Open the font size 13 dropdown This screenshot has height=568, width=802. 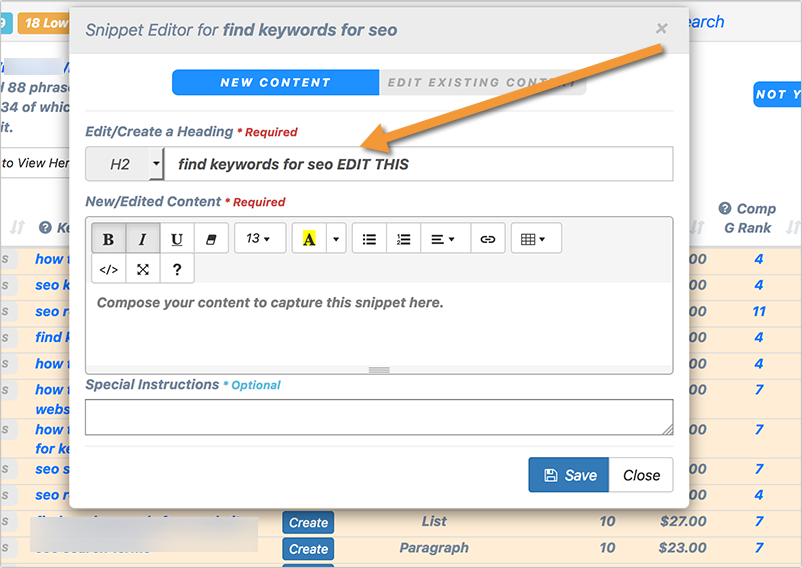point(259,239)
